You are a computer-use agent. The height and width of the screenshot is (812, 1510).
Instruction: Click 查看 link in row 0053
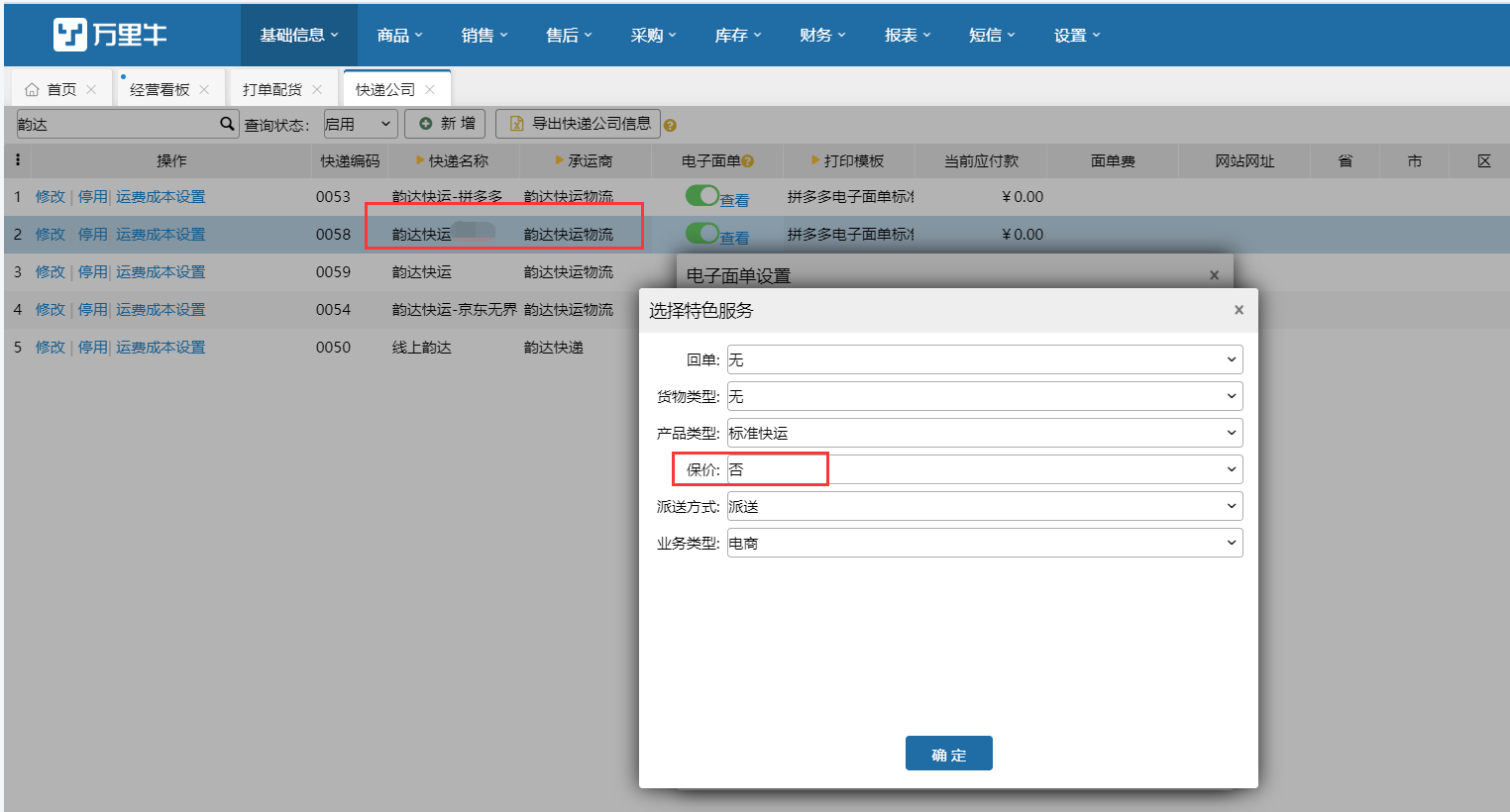[x=734, y=200]
